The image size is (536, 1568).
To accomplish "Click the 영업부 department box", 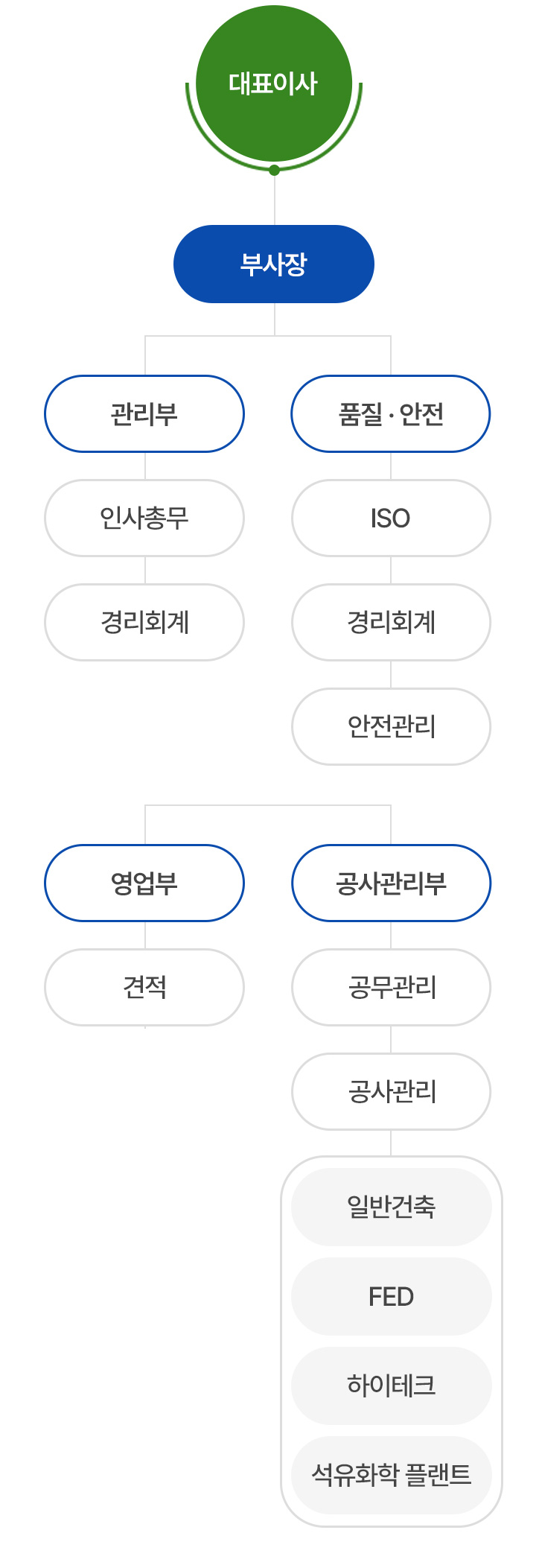I will pyautogui.click(x=144, y=883).
